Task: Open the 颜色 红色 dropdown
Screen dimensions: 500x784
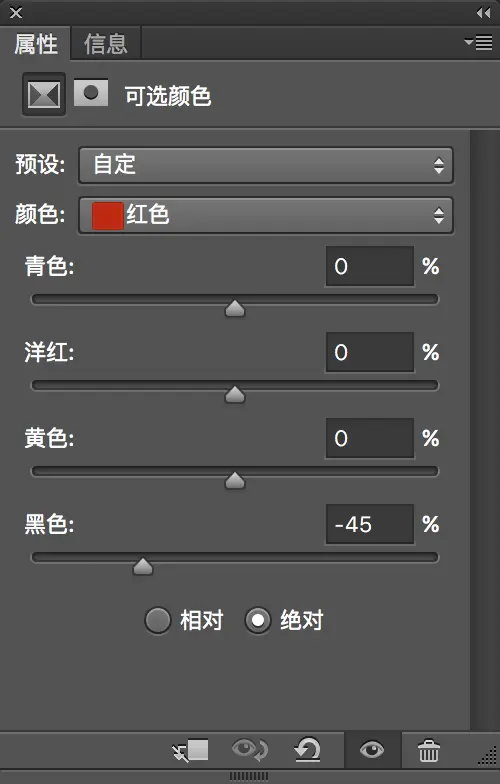Action: (x=266, y=216)
